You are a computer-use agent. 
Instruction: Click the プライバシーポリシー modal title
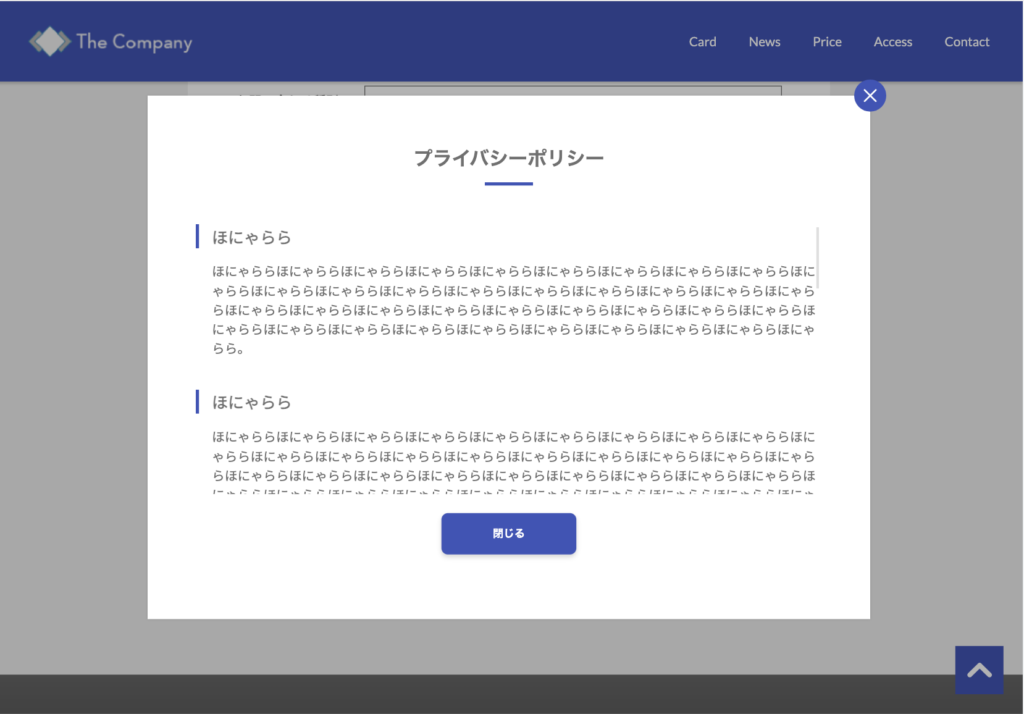(x=508, y=158)
